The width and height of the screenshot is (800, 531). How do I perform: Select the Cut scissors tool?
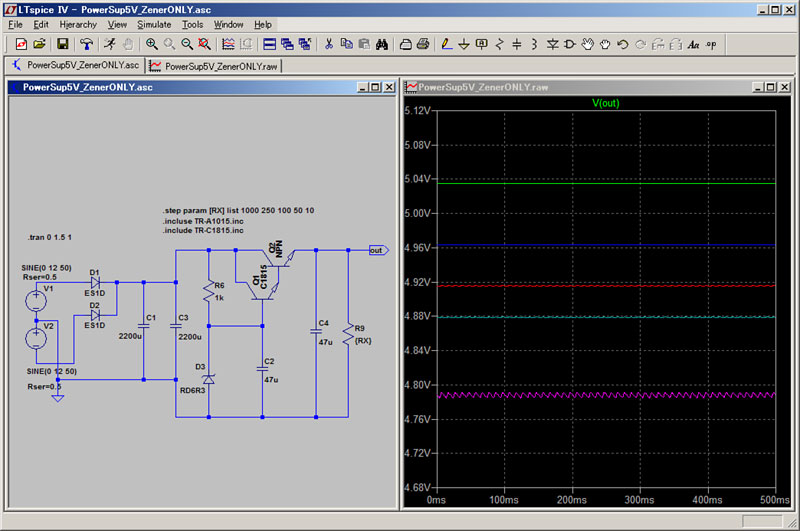329,44
